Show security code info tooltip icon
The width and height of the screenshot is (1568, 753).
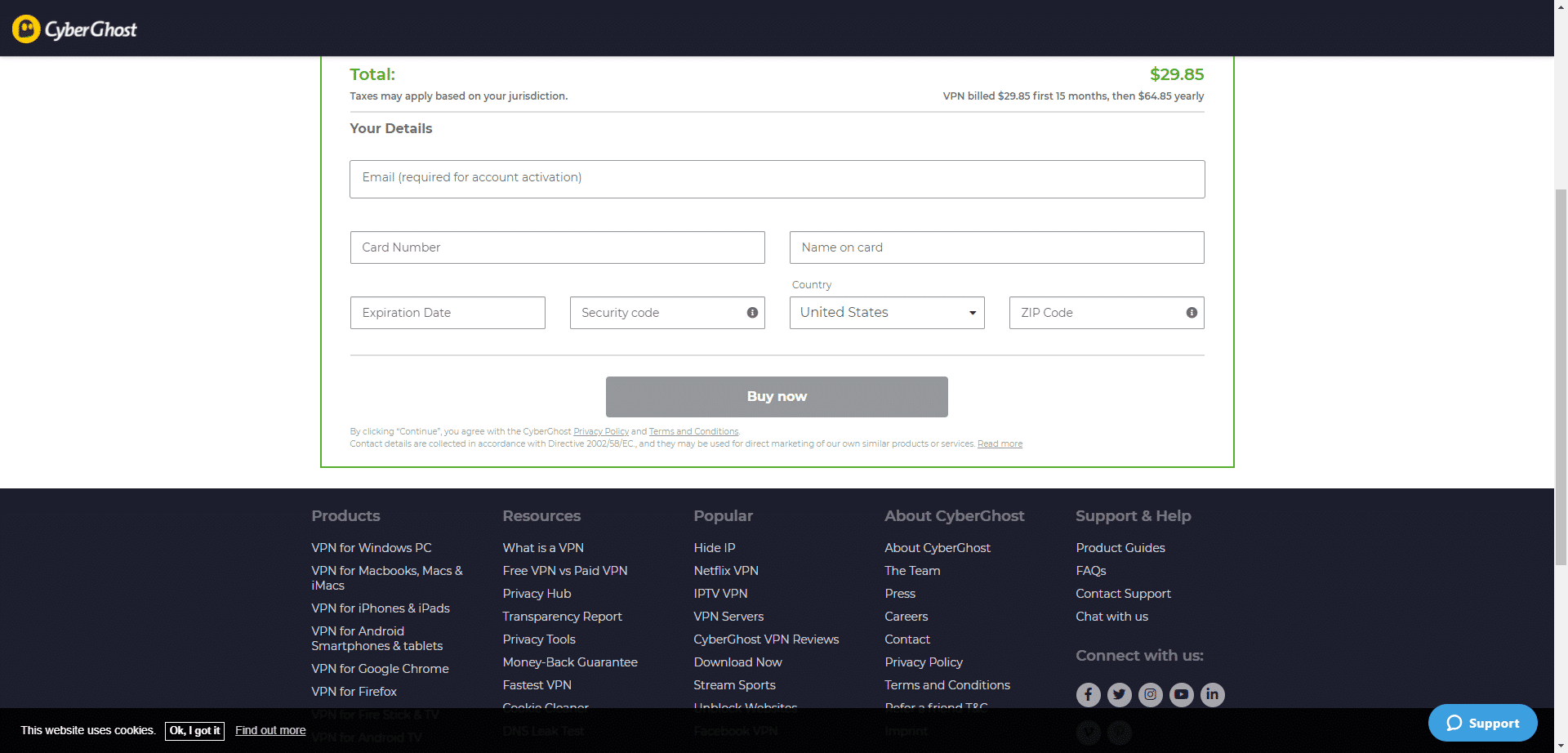(x=752, y=313)
